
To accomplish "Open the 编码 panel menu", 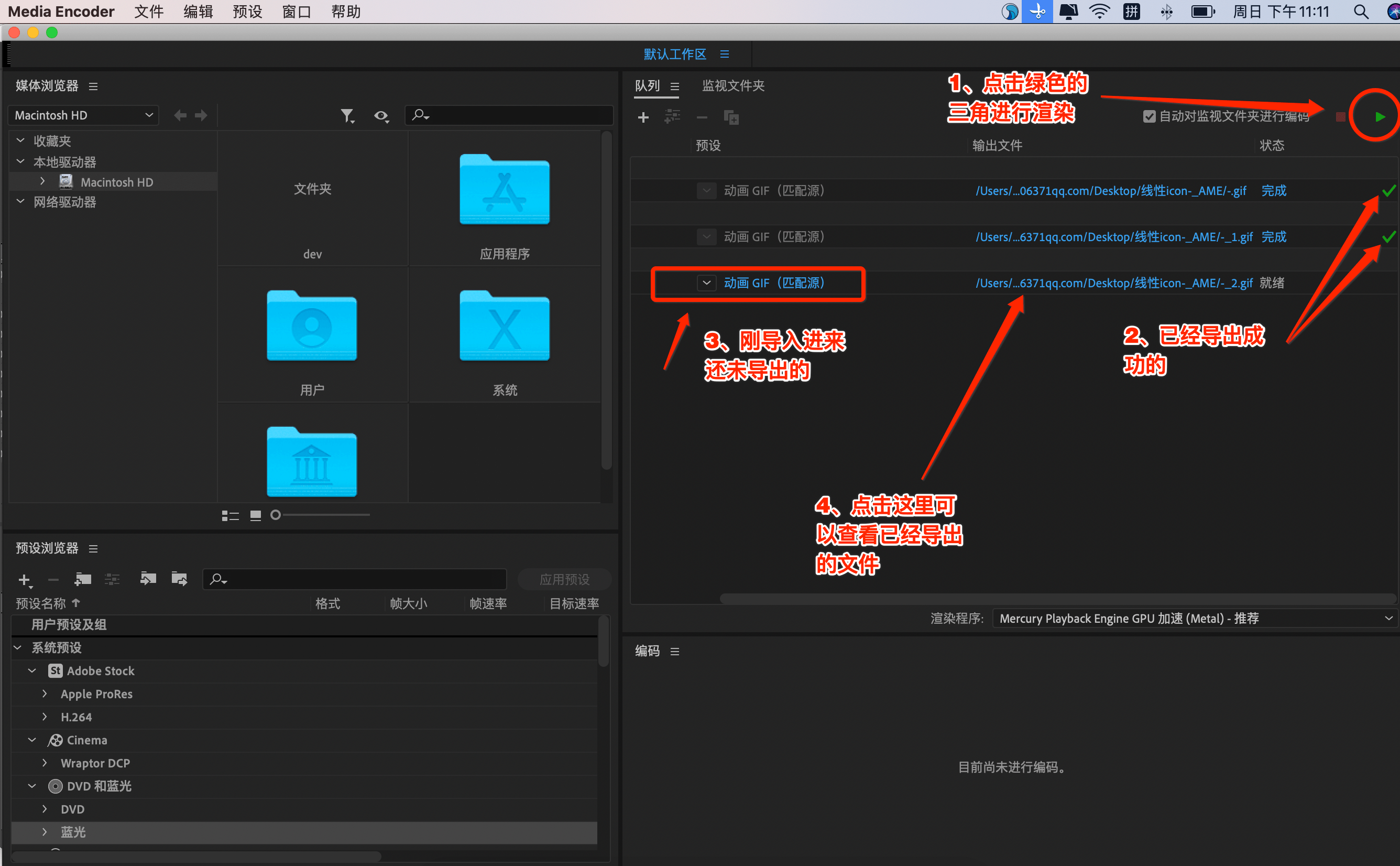I will tap(675, 652).
